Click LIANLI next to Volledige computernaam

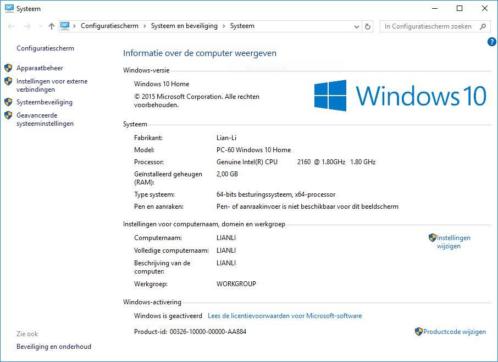pyautogui.click(x=226, y=251)
